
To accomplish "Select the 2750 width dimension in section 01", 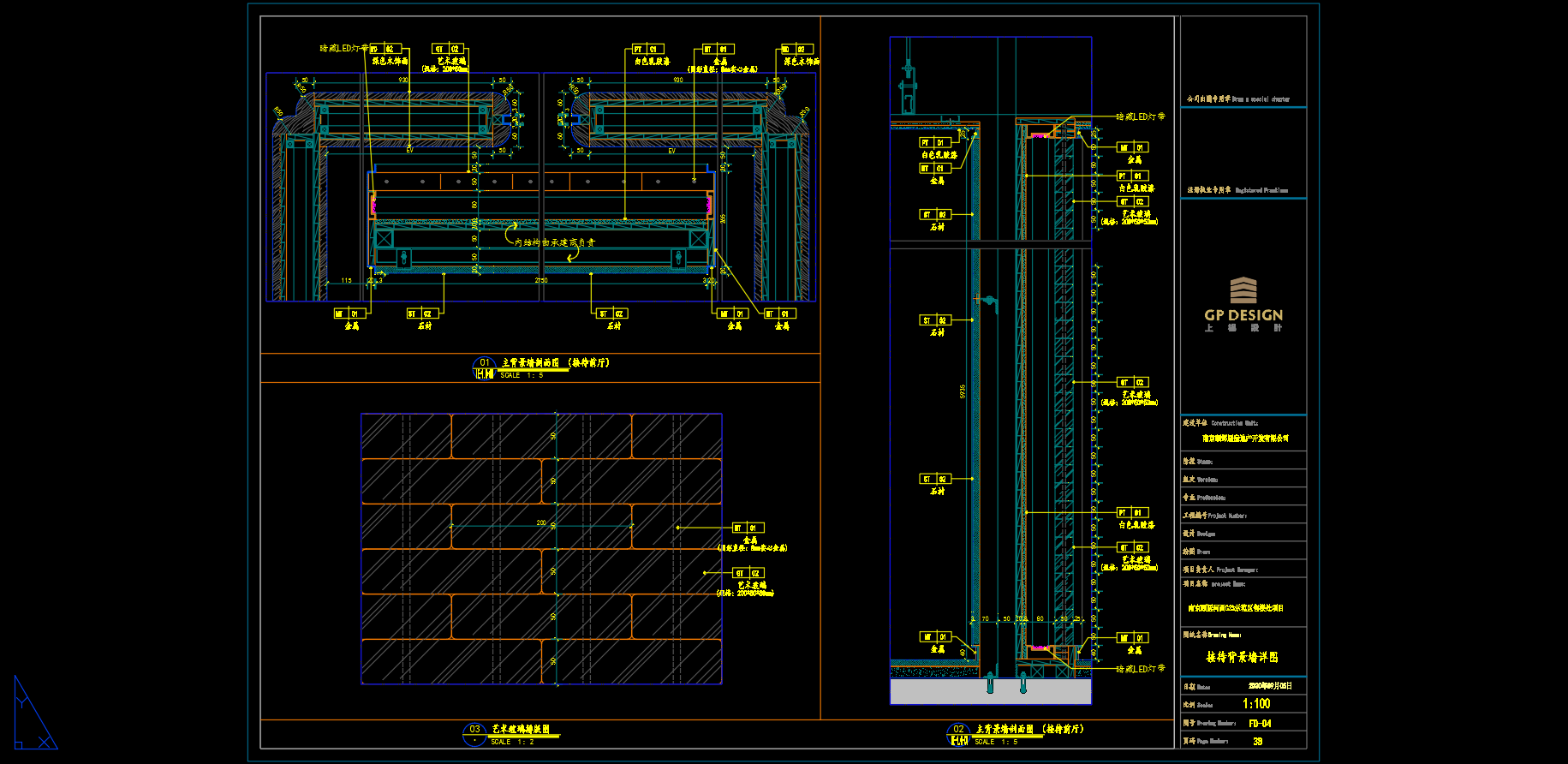I will [x=541, y=280].
